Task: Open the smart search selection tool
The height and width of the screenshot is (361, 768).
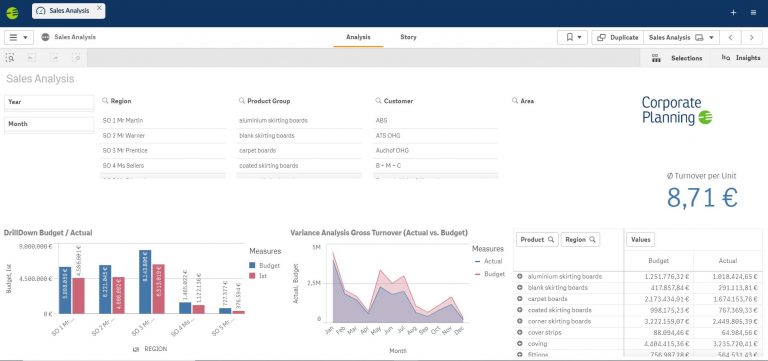Action: point(10,58)
